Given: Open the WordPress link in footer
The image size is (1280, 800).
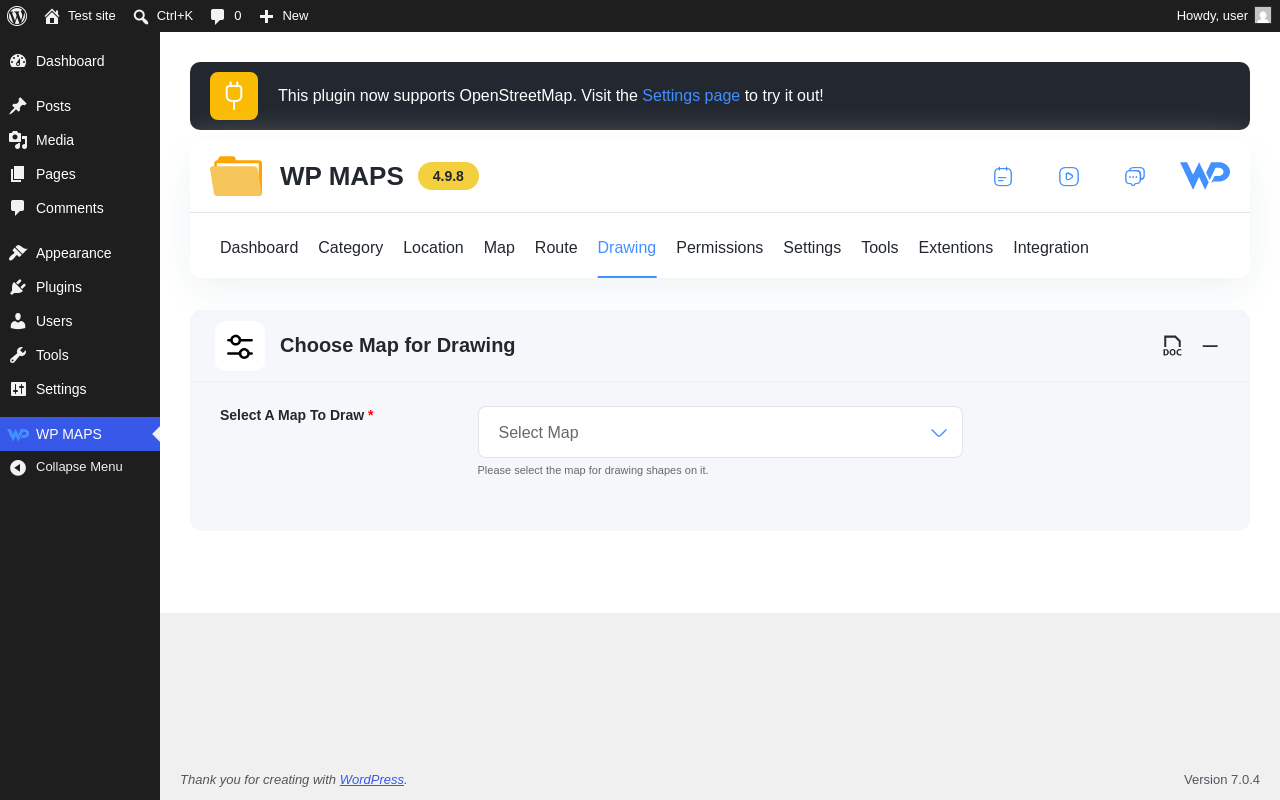Looking at the screenshot, I should (372, 779).
